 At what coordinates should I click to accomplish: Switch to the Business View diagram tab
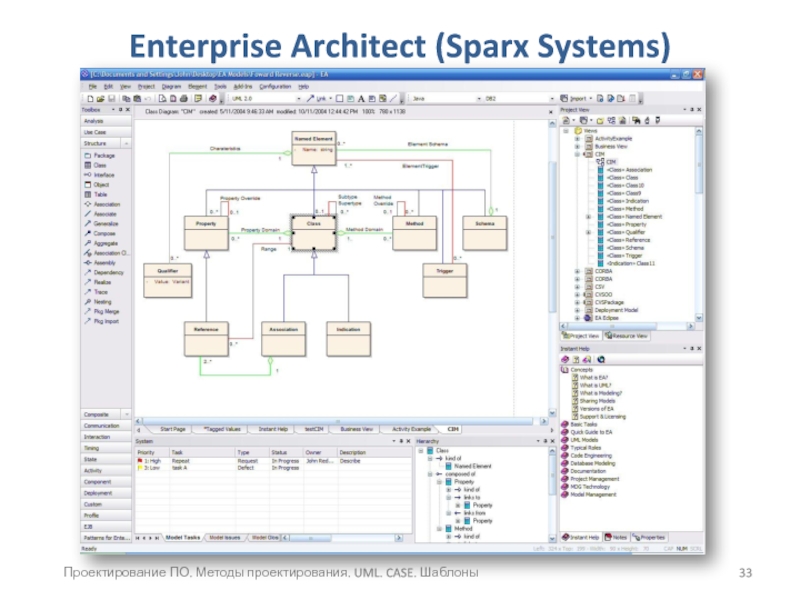coord(357,429)
